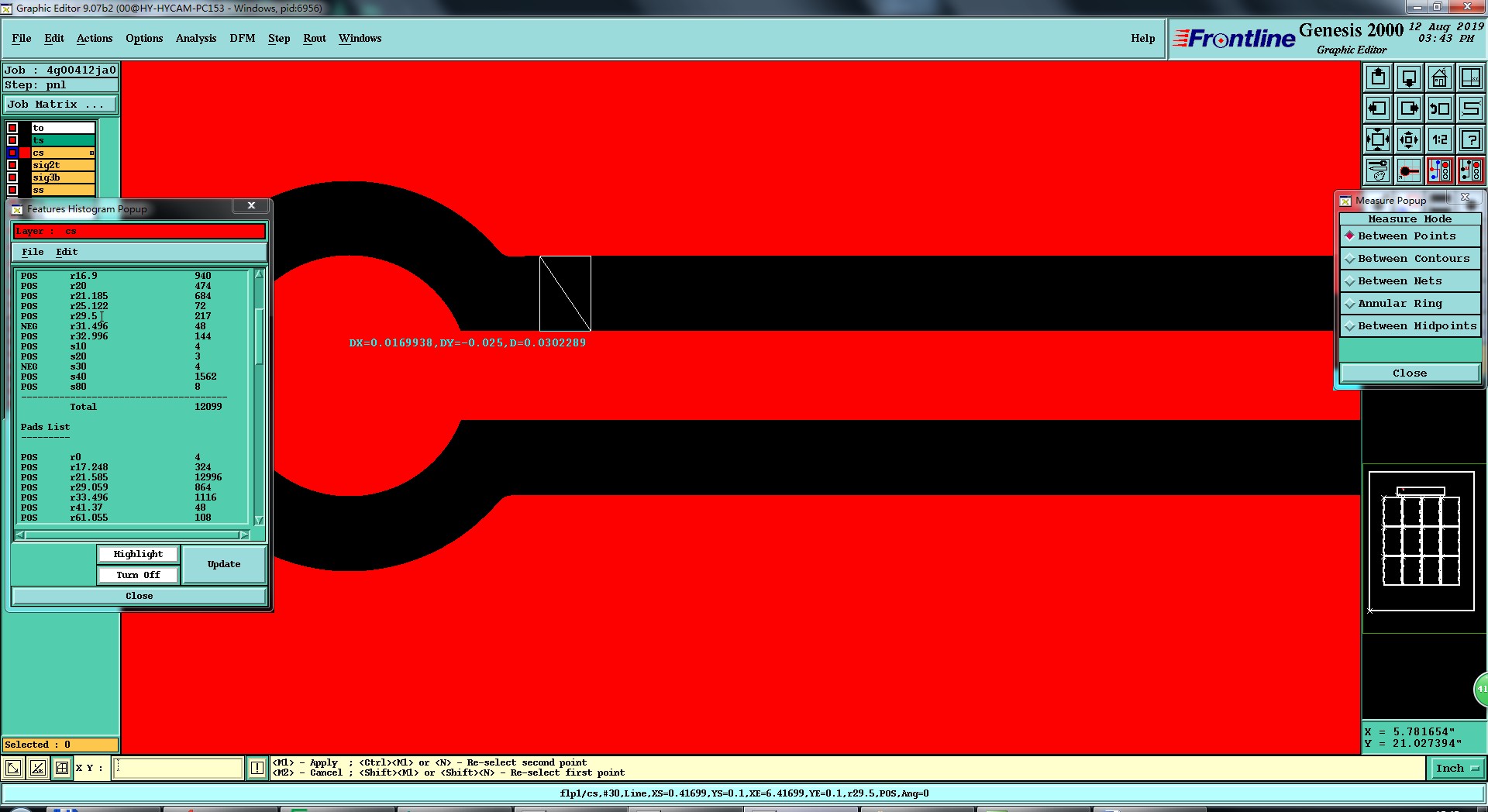Click the pan left view icon
Viewport: 1488px width, 812px height.
click(x=1378, y=108)
